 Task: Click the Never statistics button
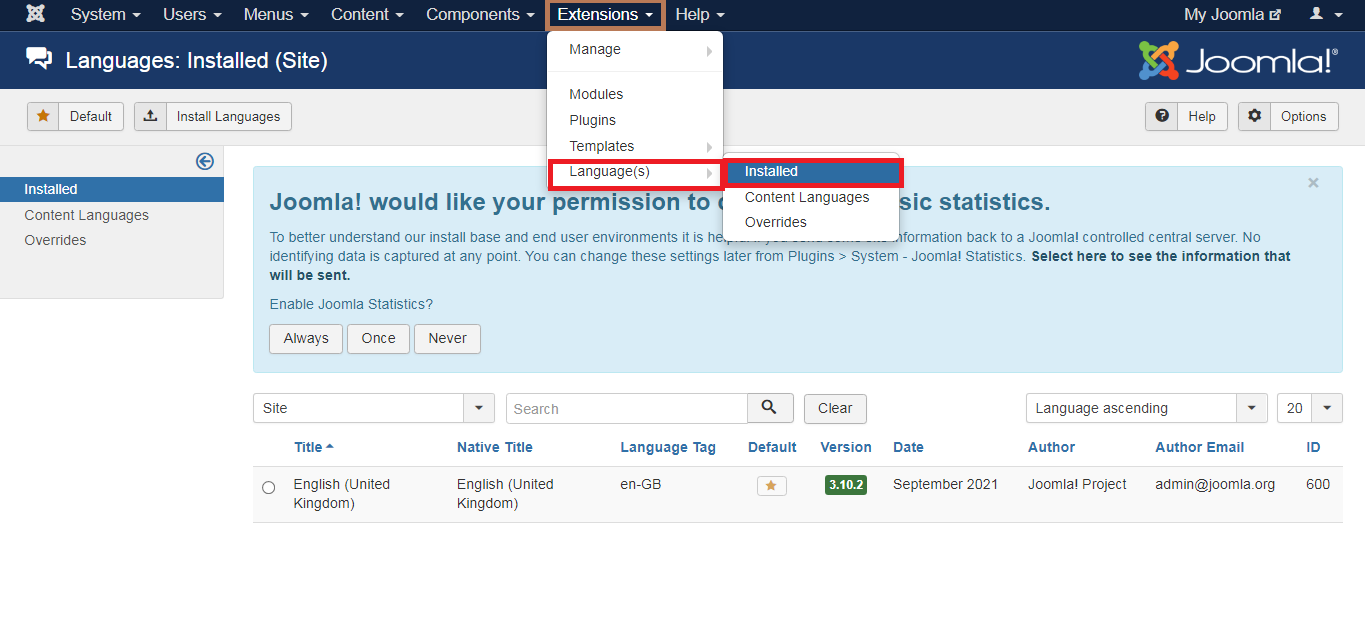pos(447,338)
